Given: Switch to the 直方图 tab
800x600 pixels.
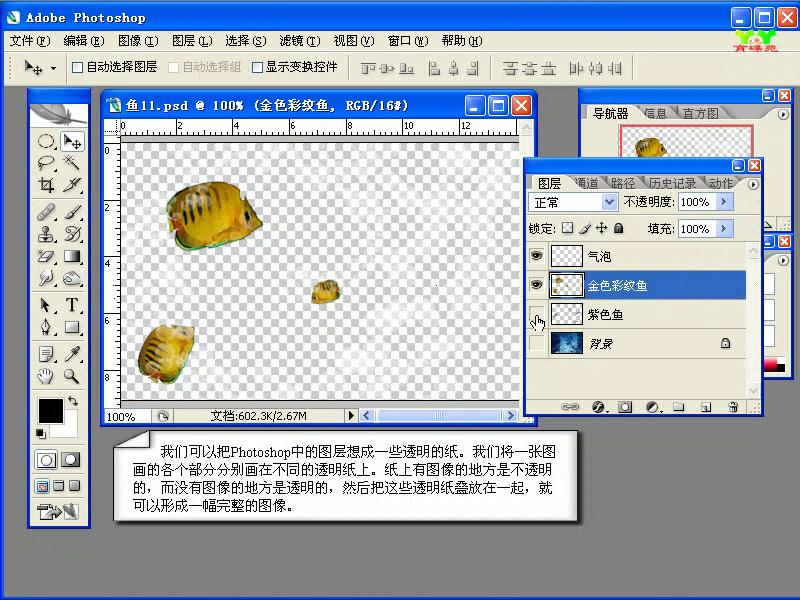Looking at the screenshot, I should point(701,113).
